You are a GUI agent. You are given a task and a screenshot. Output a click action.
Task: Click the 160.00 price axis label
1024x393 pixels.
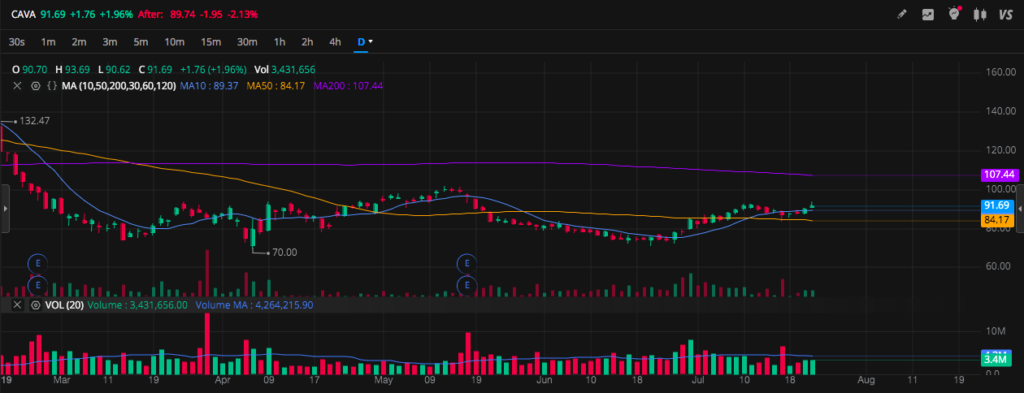click(1000, 72)
